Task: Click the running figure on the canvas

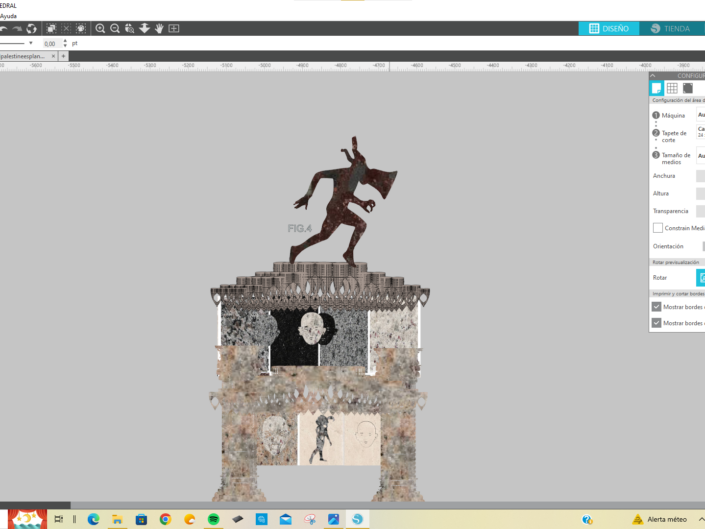Action: (345, 201)
